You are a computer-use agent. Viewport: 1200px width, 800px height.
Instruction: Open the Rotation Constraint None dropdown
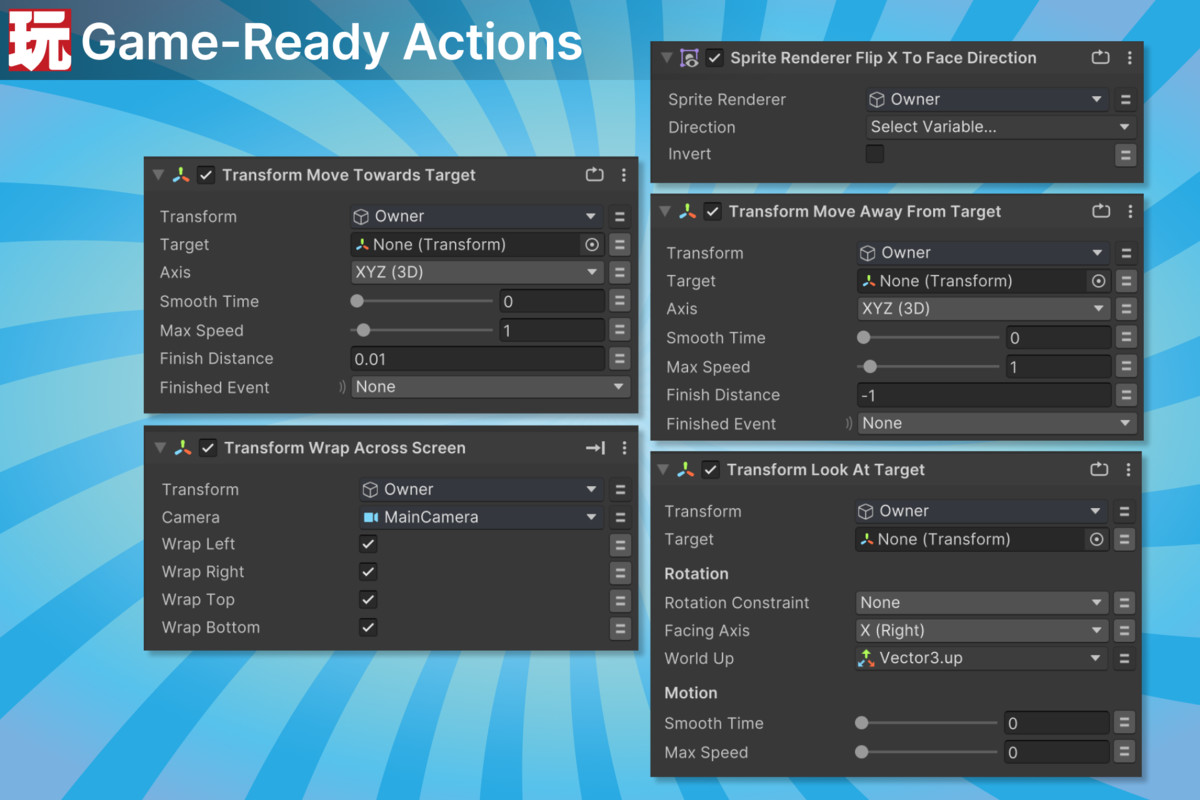pos(982,603)
